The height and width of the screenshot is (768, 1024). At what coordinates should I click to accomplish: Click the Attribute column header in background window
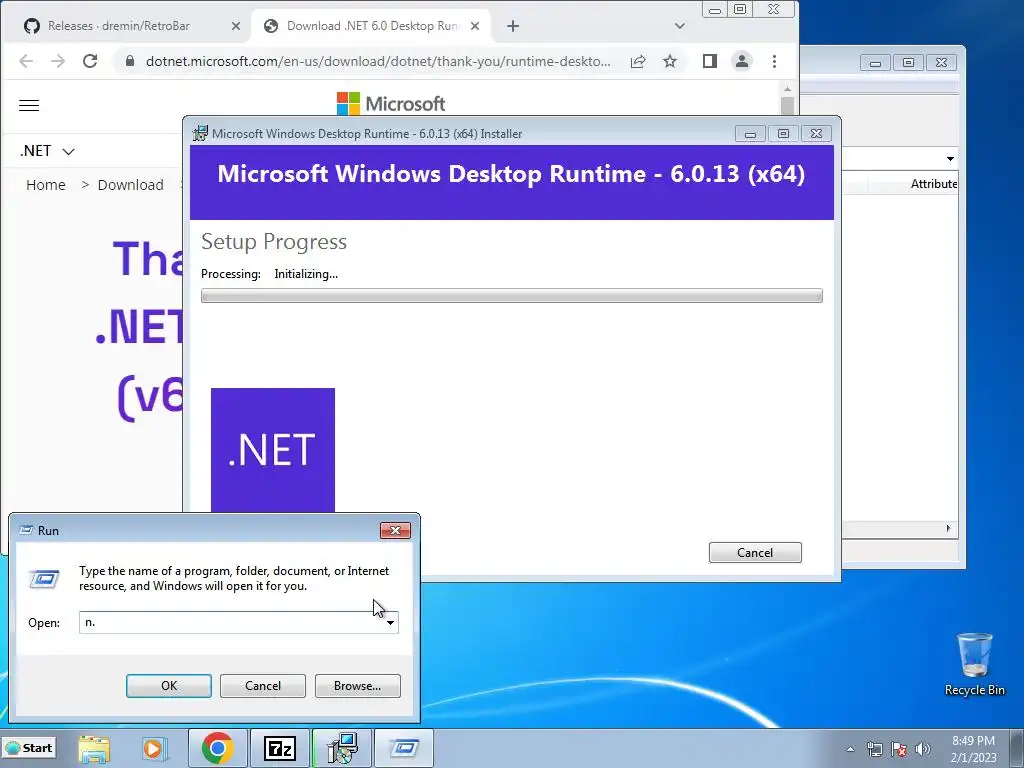pos(933,184)
